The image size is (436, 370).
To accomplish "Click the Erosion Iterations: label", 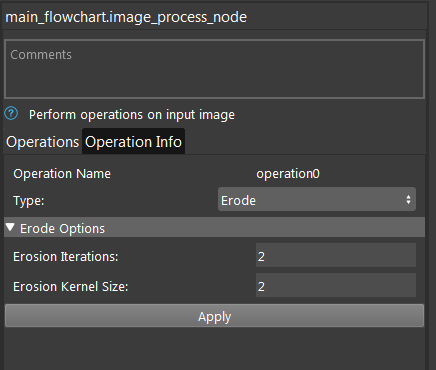I will click(66, 257).
